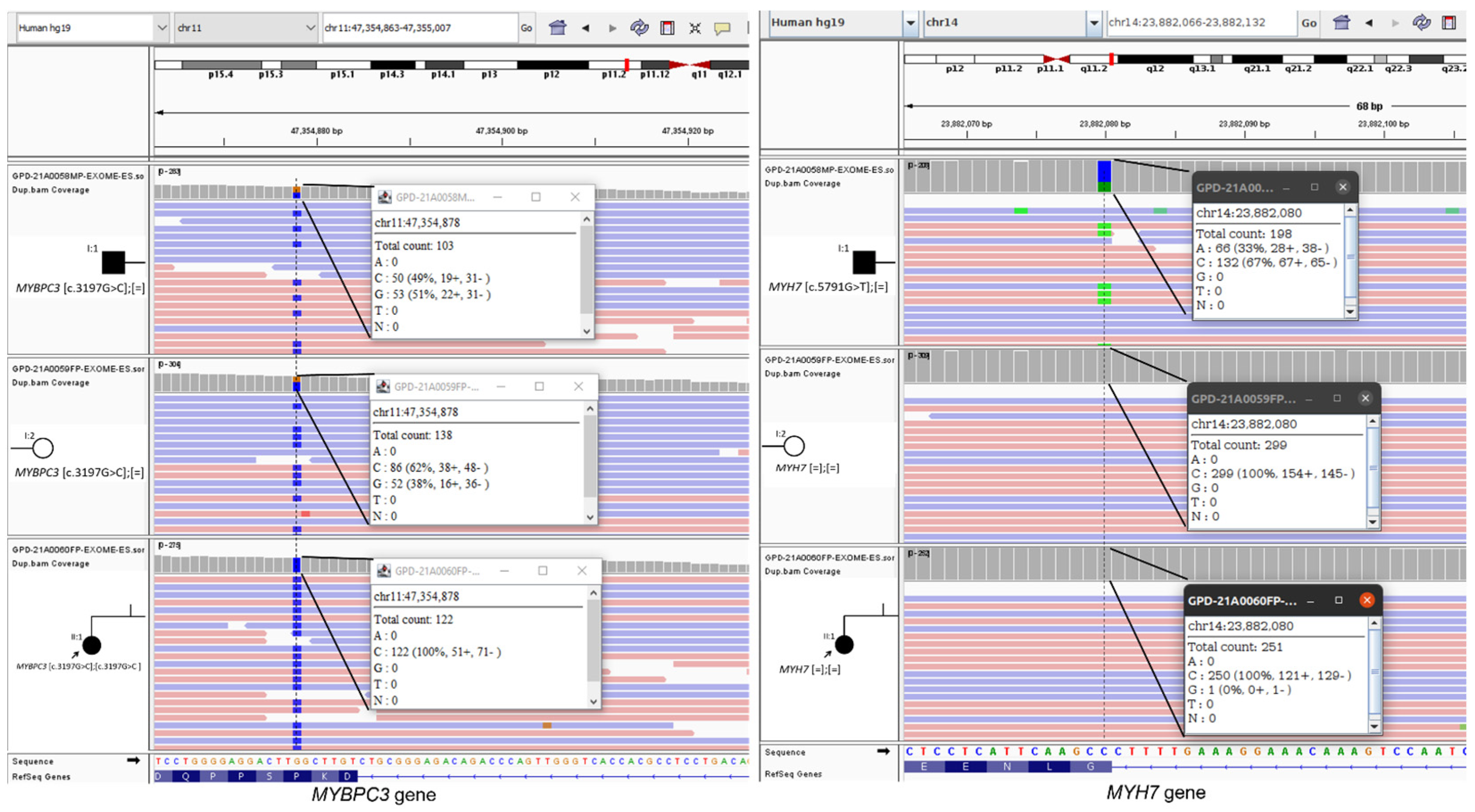Click region of interest icon in left toolbar
Screen dimensions: 1475x812
667,28
